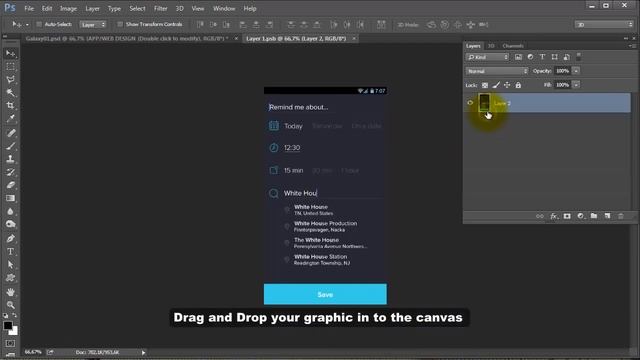
Task: Select the Crop tool
Action: [11, 105]
